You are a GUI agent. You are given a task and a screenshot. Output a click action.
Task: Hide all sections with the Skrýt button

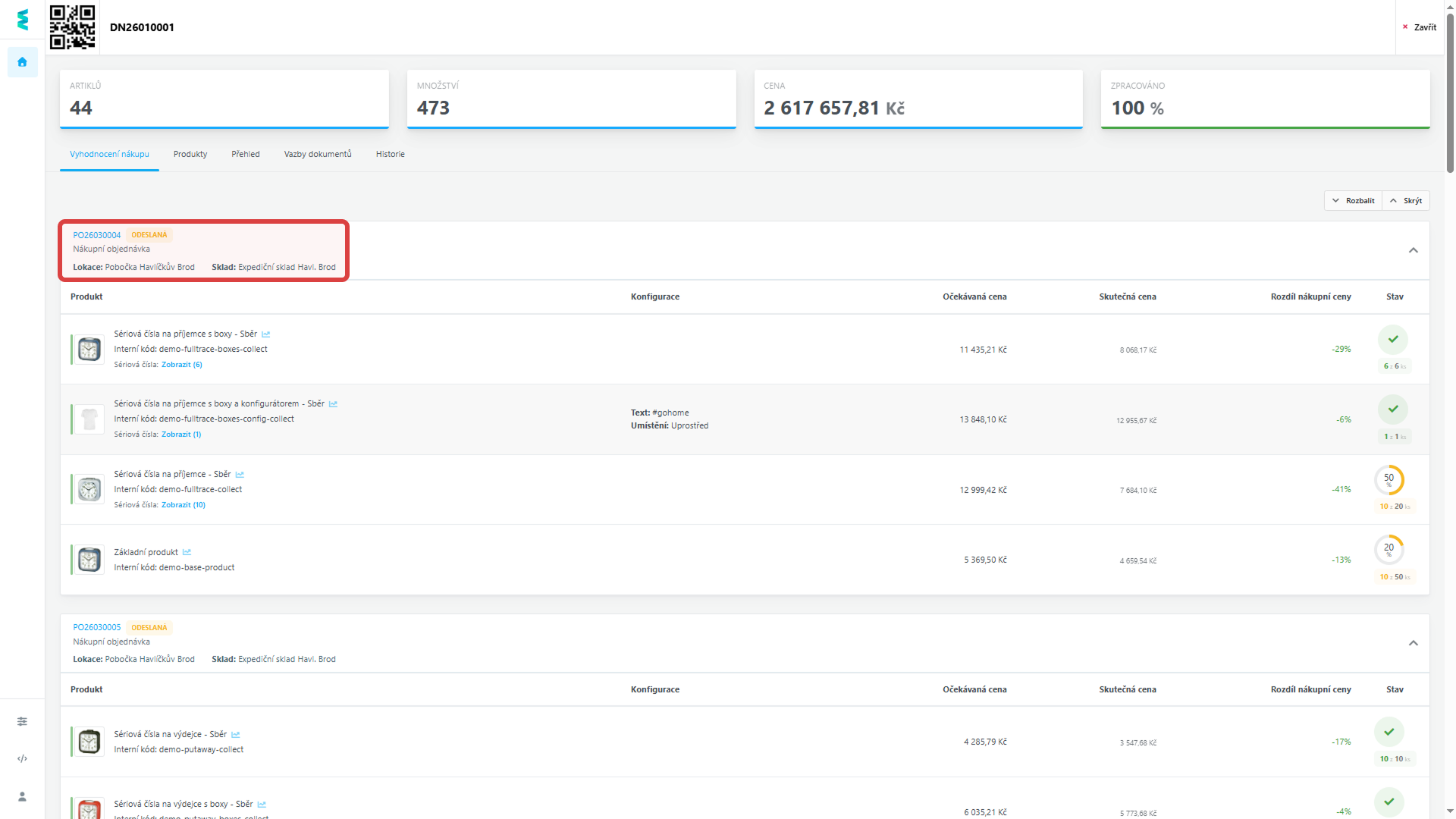point(1406,201)
